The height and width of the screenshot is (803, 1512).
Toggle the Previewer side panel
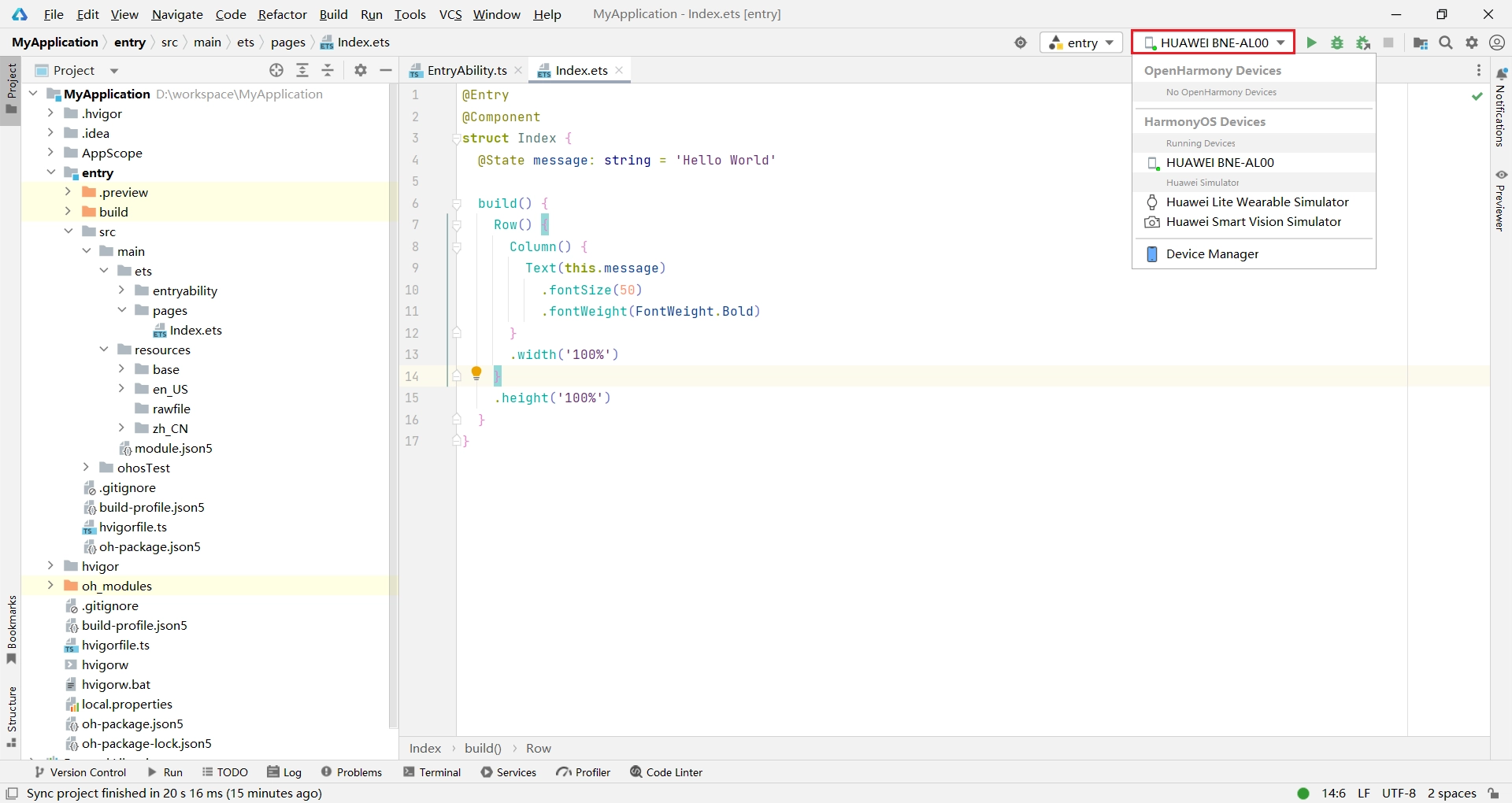tap(1501, 200)
